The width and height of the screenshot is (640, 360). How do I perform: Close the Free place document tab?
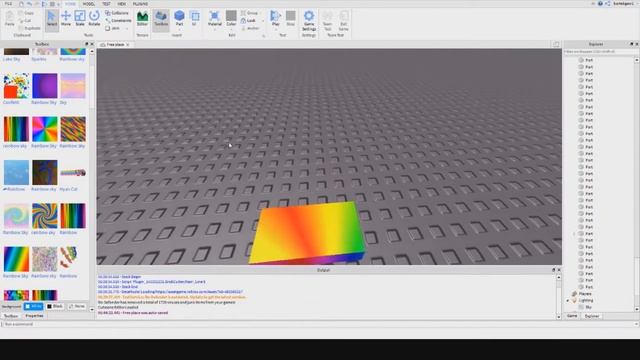[x=128, y=44]
